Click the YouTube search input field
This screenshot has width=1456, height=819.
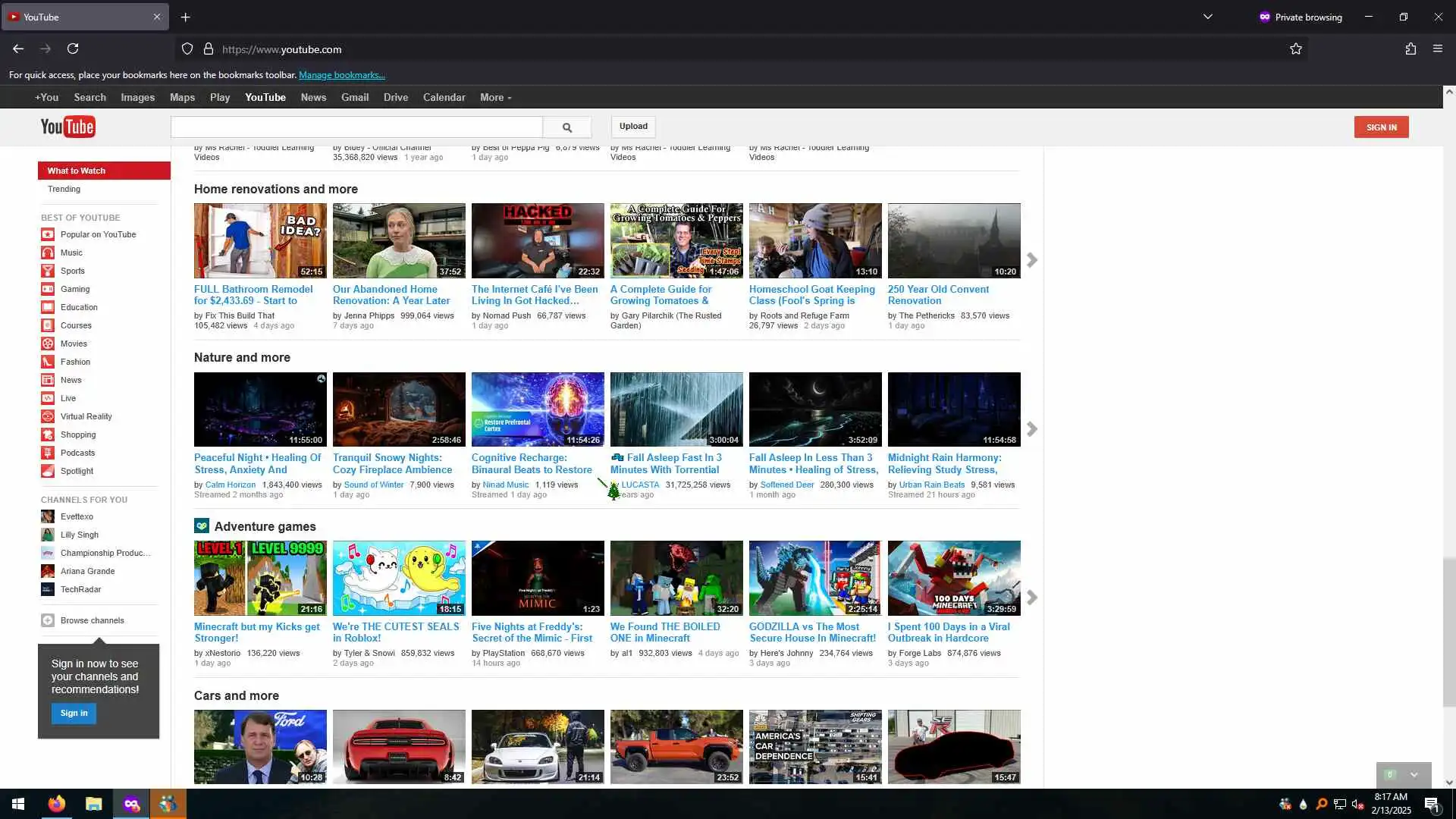click(356, 127)
